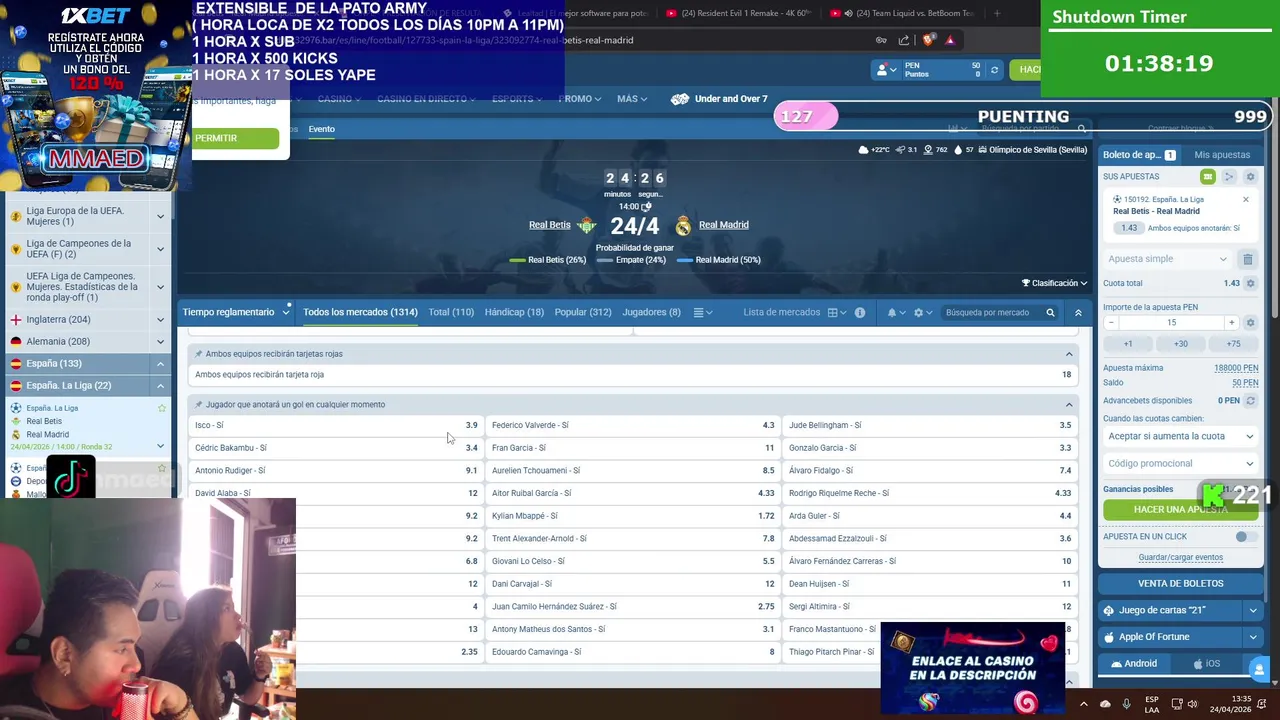Open iOS app download tab

(x=1207, y=664)
